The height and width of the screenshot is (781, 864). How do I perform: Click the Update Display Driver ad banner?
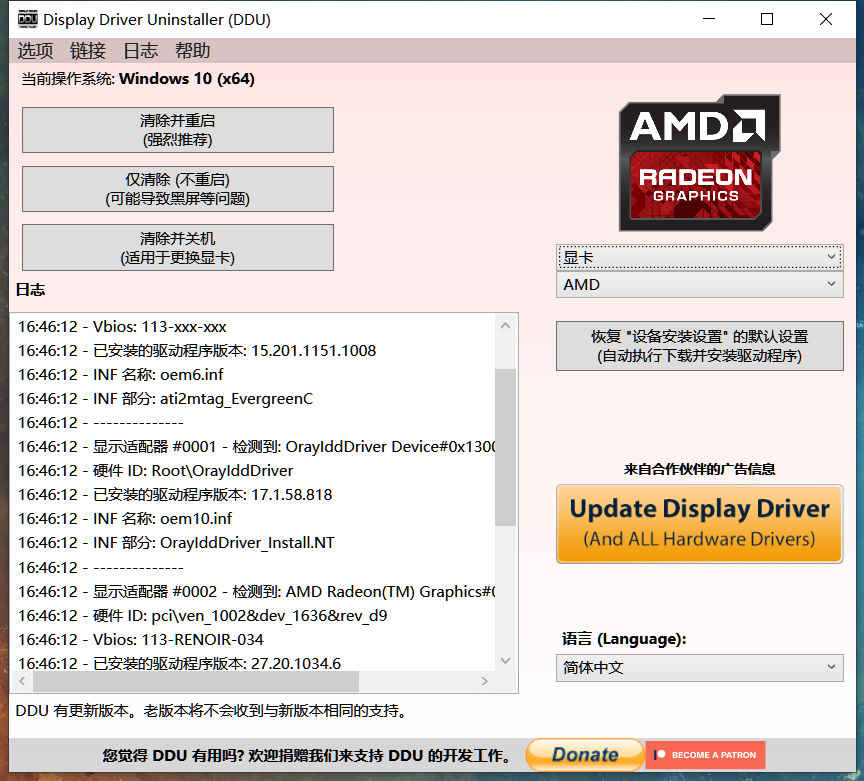699,524
